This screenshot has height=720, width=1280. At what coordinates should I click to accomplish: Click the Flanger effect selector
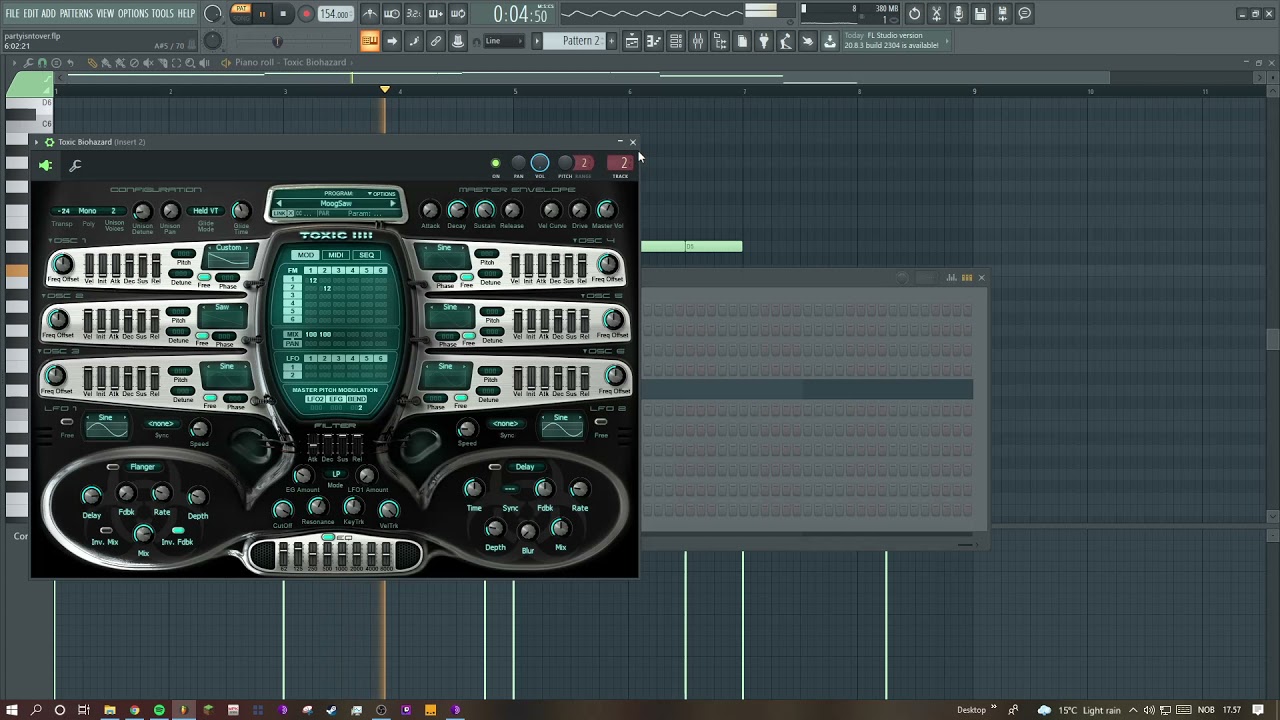pos(142,467)
